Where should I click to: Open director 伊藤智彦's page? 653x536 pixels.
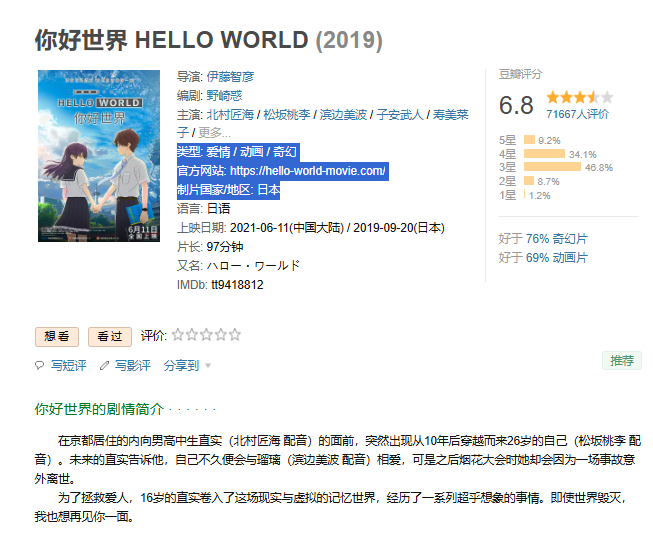230,76
